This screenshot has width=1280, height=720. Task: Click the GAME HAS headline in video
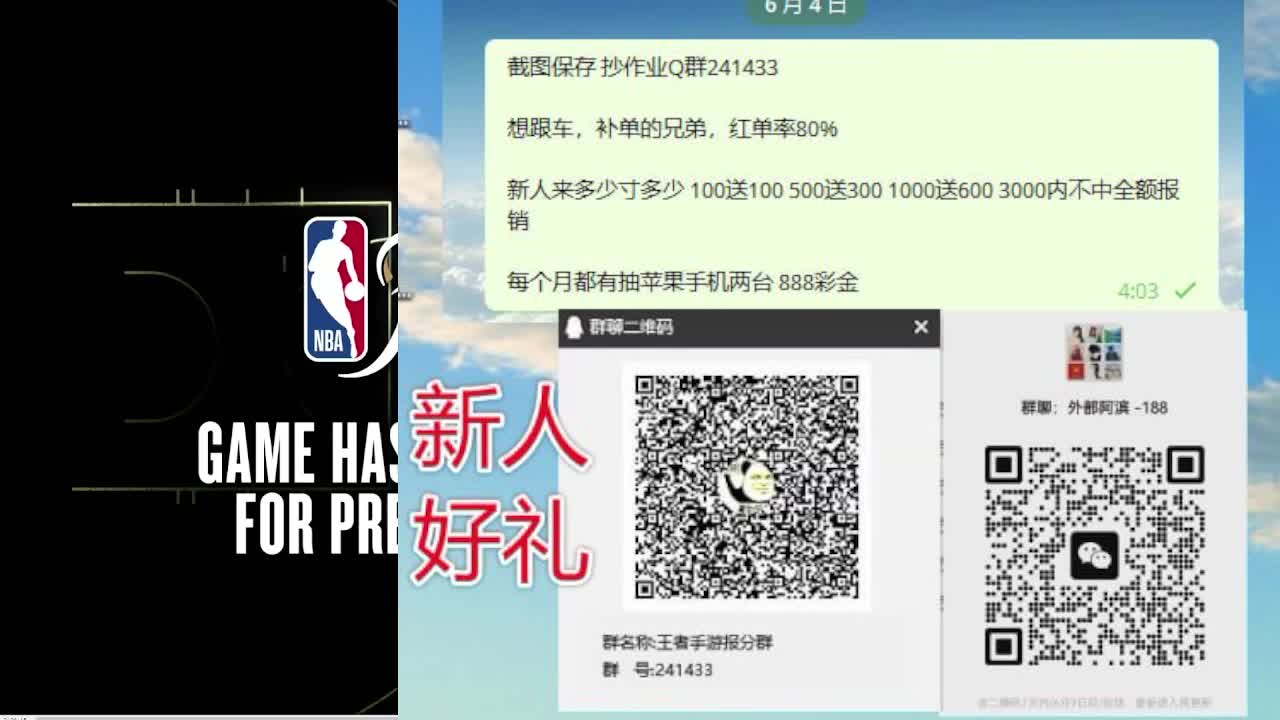point(297,453)
